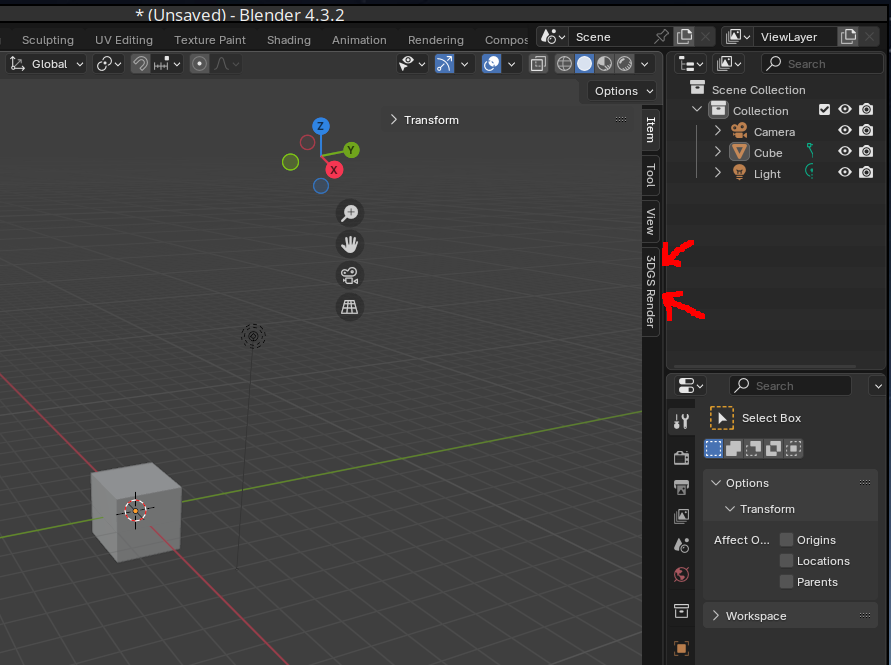The height and width of the screenshot is (665, 891).
Task: Click the pan hand viewport icon
Action: (x=350, y=244)
